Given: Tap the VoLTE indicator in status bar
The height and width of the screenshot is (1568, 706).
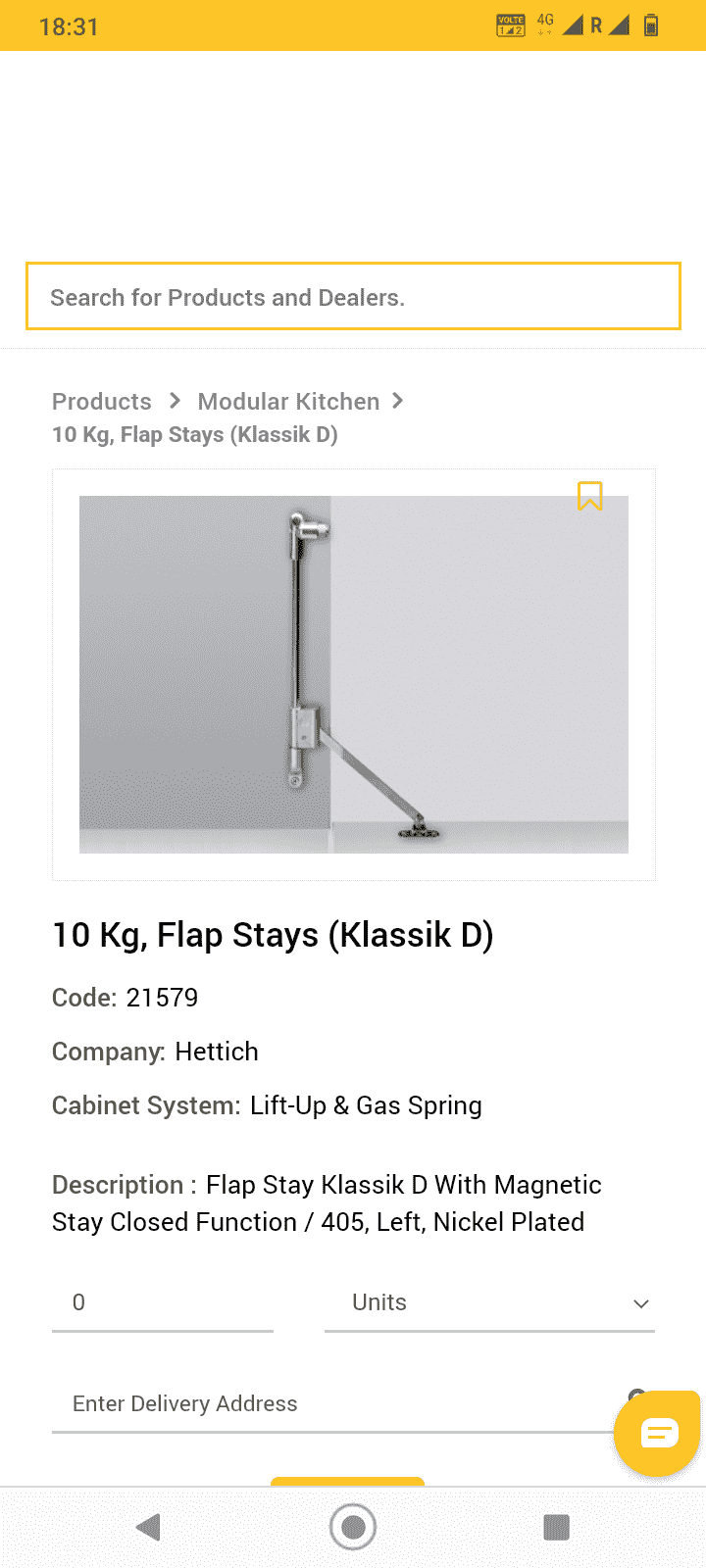Looking at the screenshot, I should (x=511, y=26).
